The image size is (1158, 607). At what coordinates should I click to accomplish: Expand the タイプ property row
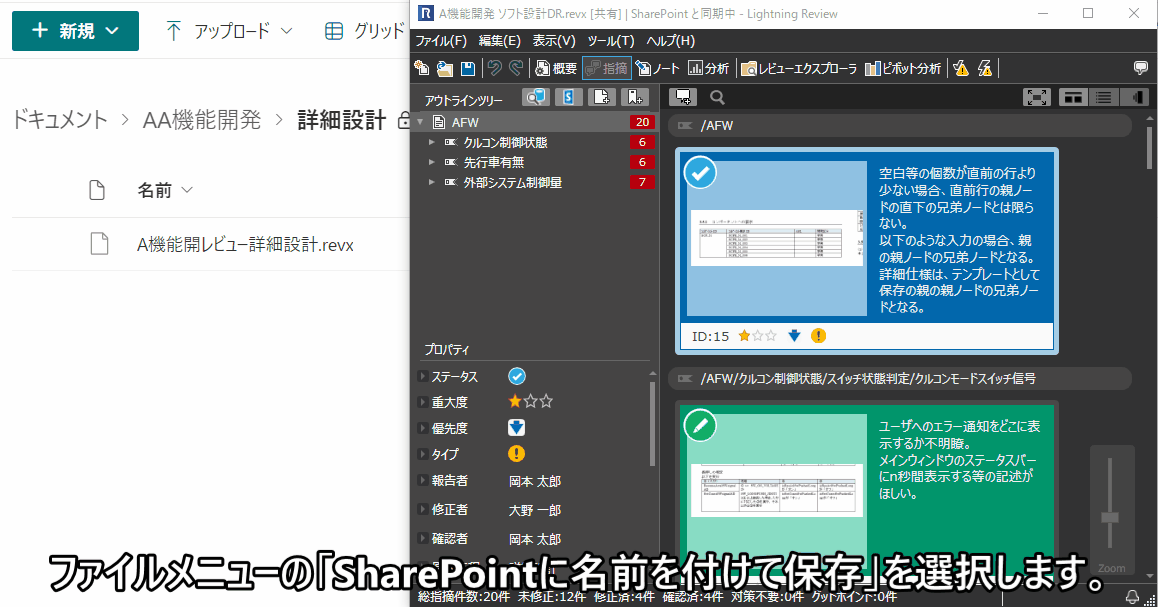422,454
